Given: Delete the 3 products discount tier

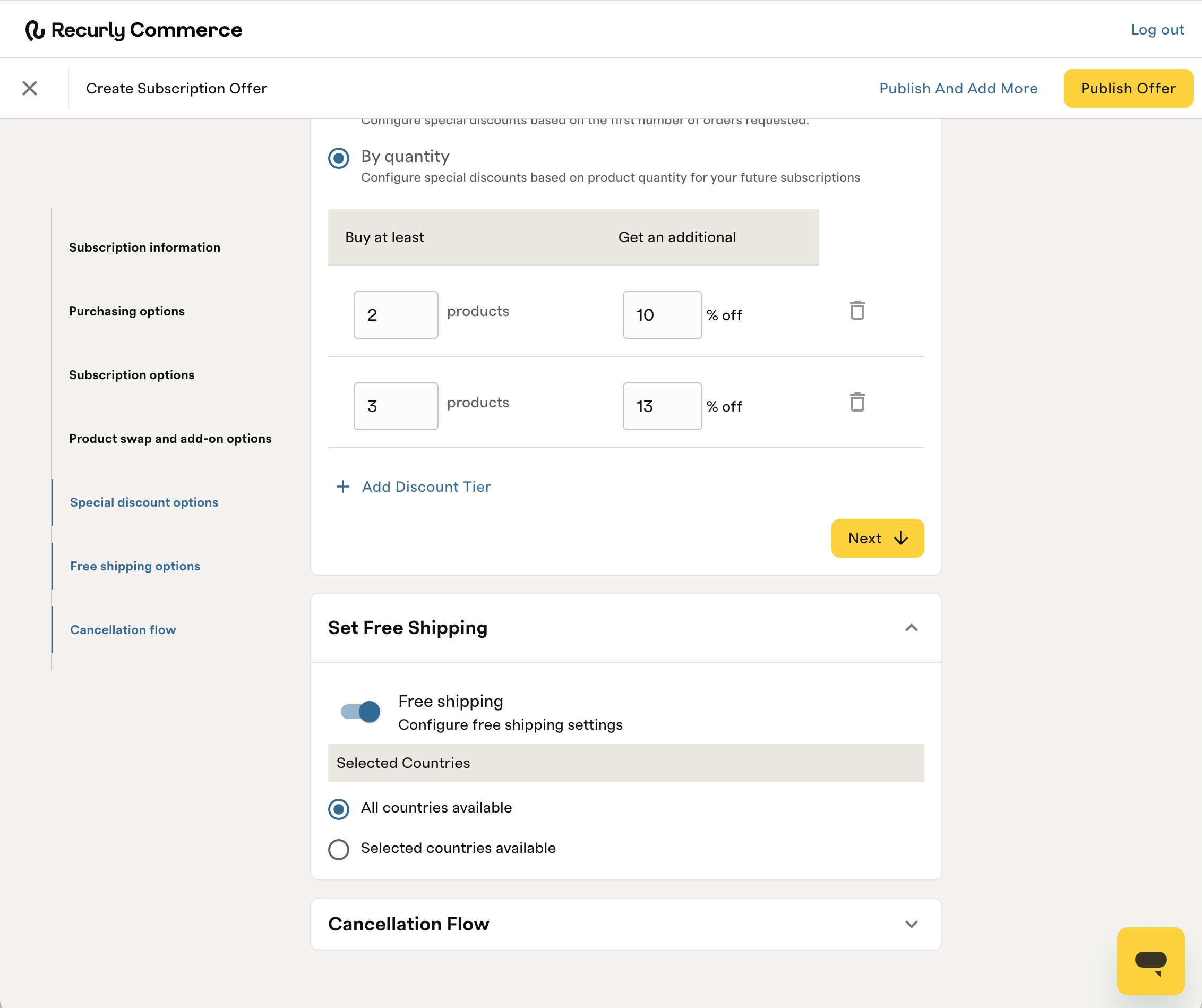Looking at the screenshot, I should (x=857, y=403).
